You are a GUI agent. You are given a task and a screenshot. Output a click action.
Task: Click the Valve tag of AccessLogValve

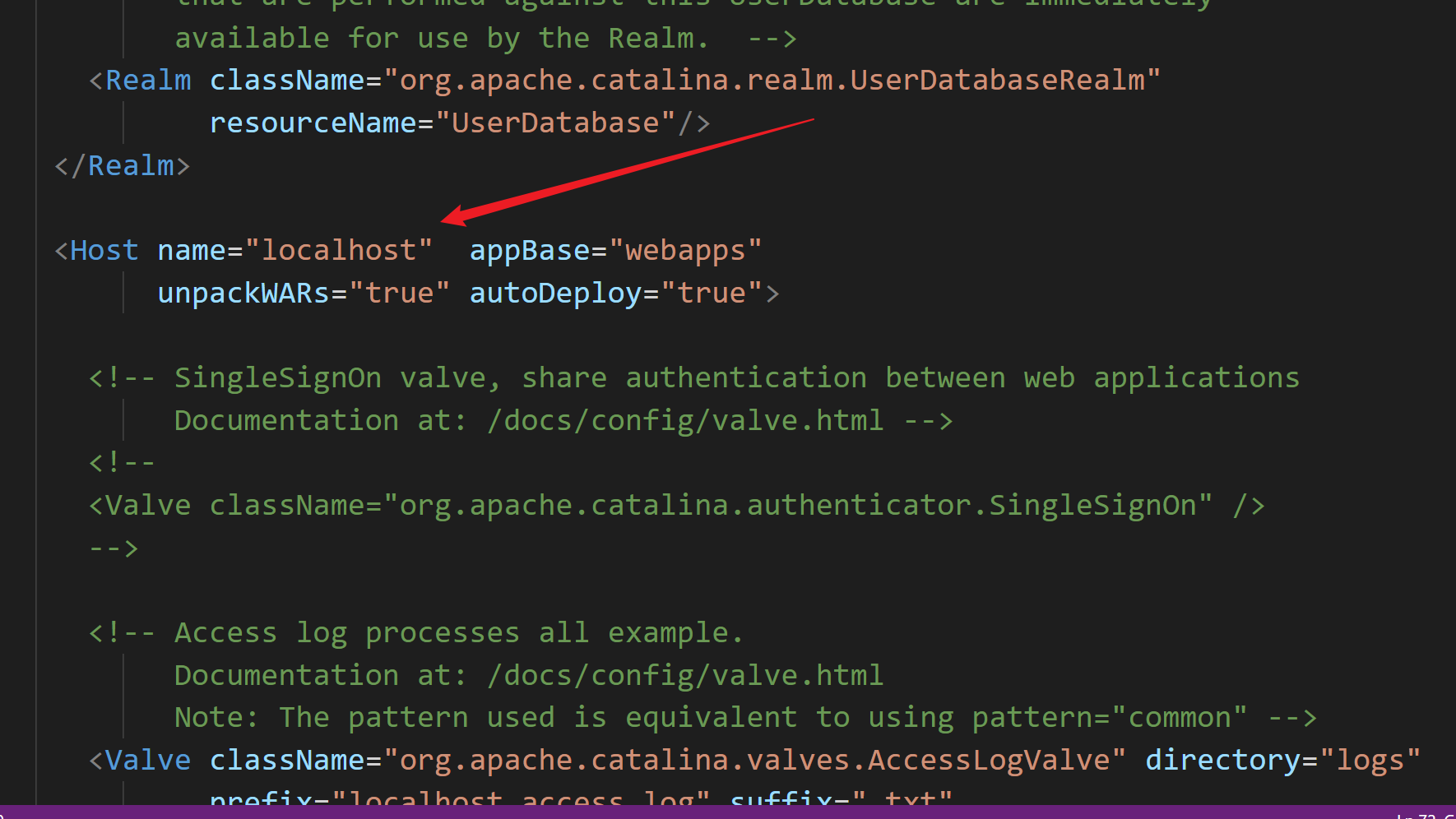coord(148,761)
